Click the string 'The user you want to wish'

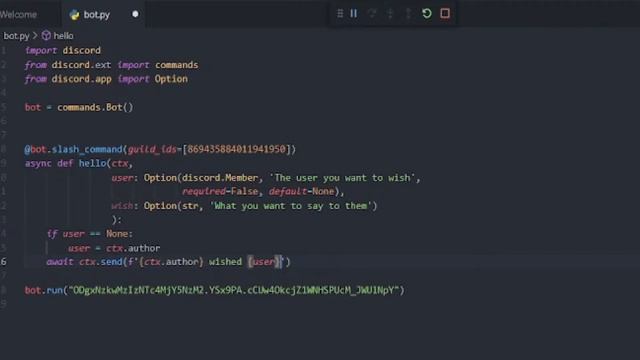click(x=342, y=178)
